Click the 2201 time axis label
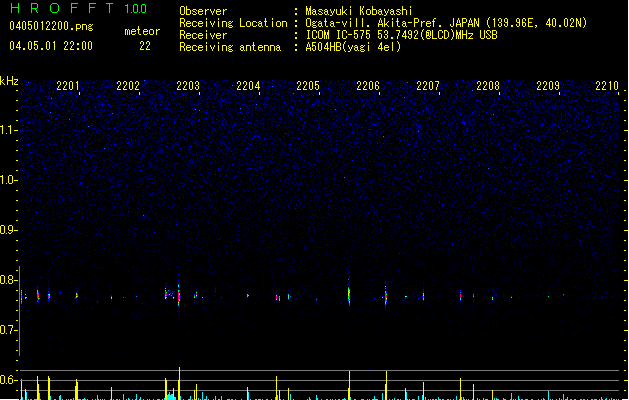Viewport: 629px width, 400px height. (x=68, y=86)
